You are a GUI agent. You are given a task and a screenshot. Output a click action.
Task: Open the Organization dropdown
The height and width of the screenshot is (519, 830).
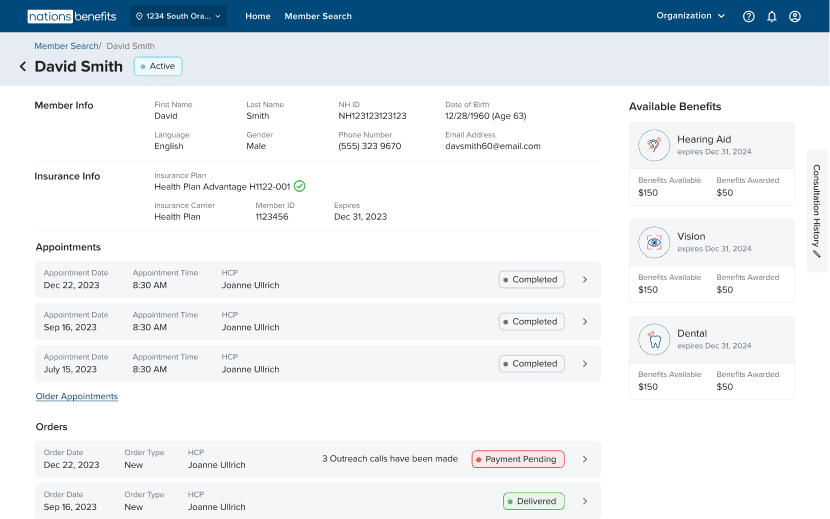(x=691, y=16)
